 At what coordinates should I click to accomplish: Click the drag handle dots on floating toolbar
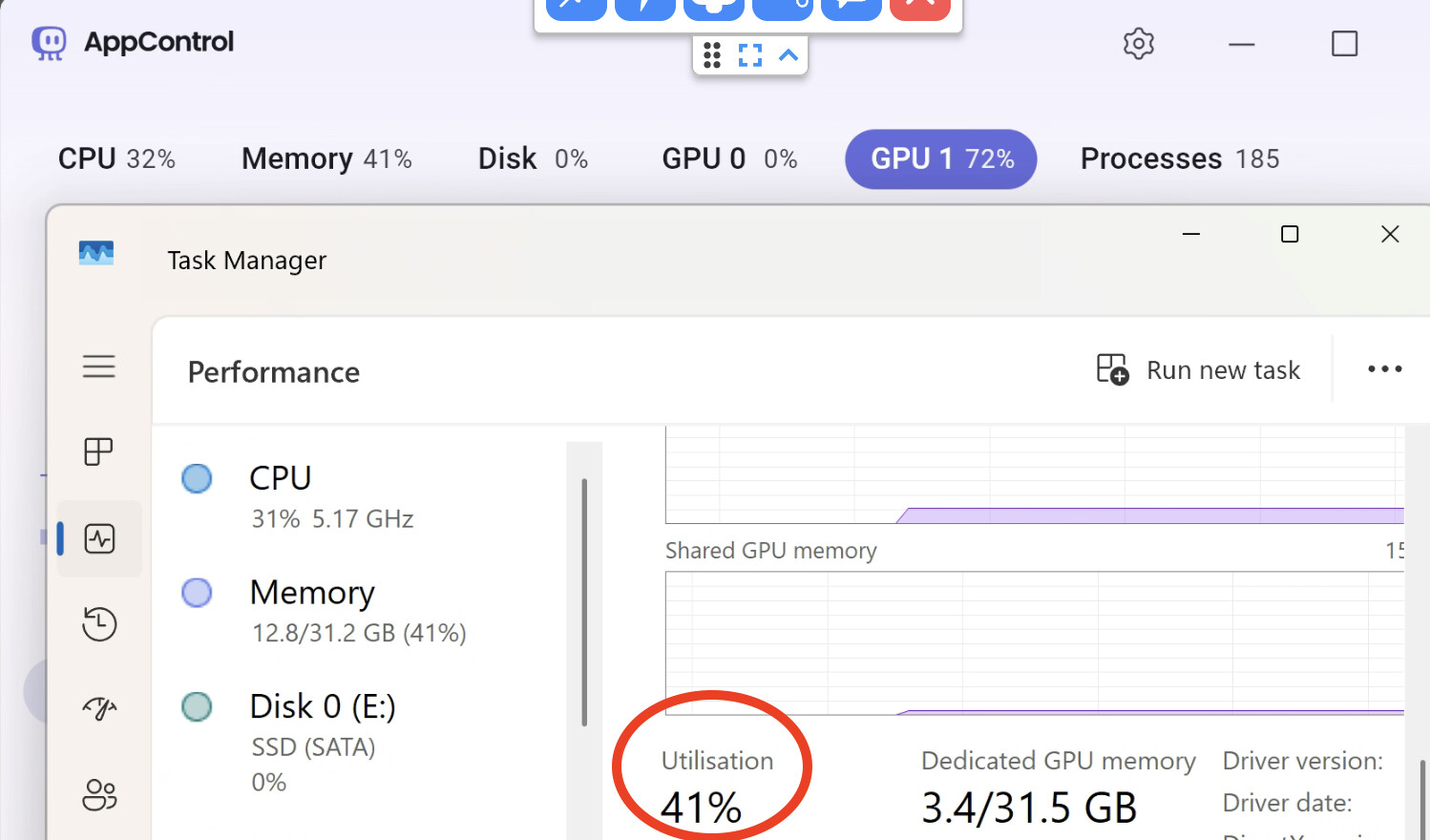[712, 55]
